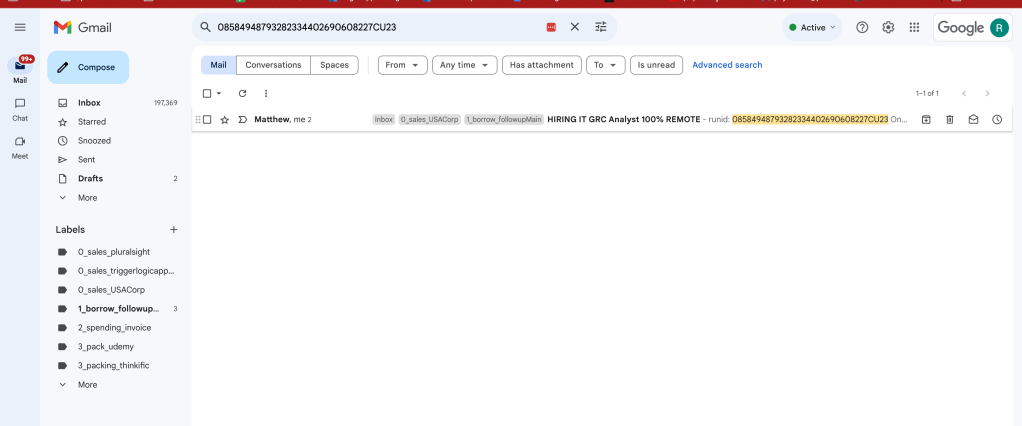Click the Labels section heading
The width and height of the screenshot is (1022, 426).
point(70,229)
